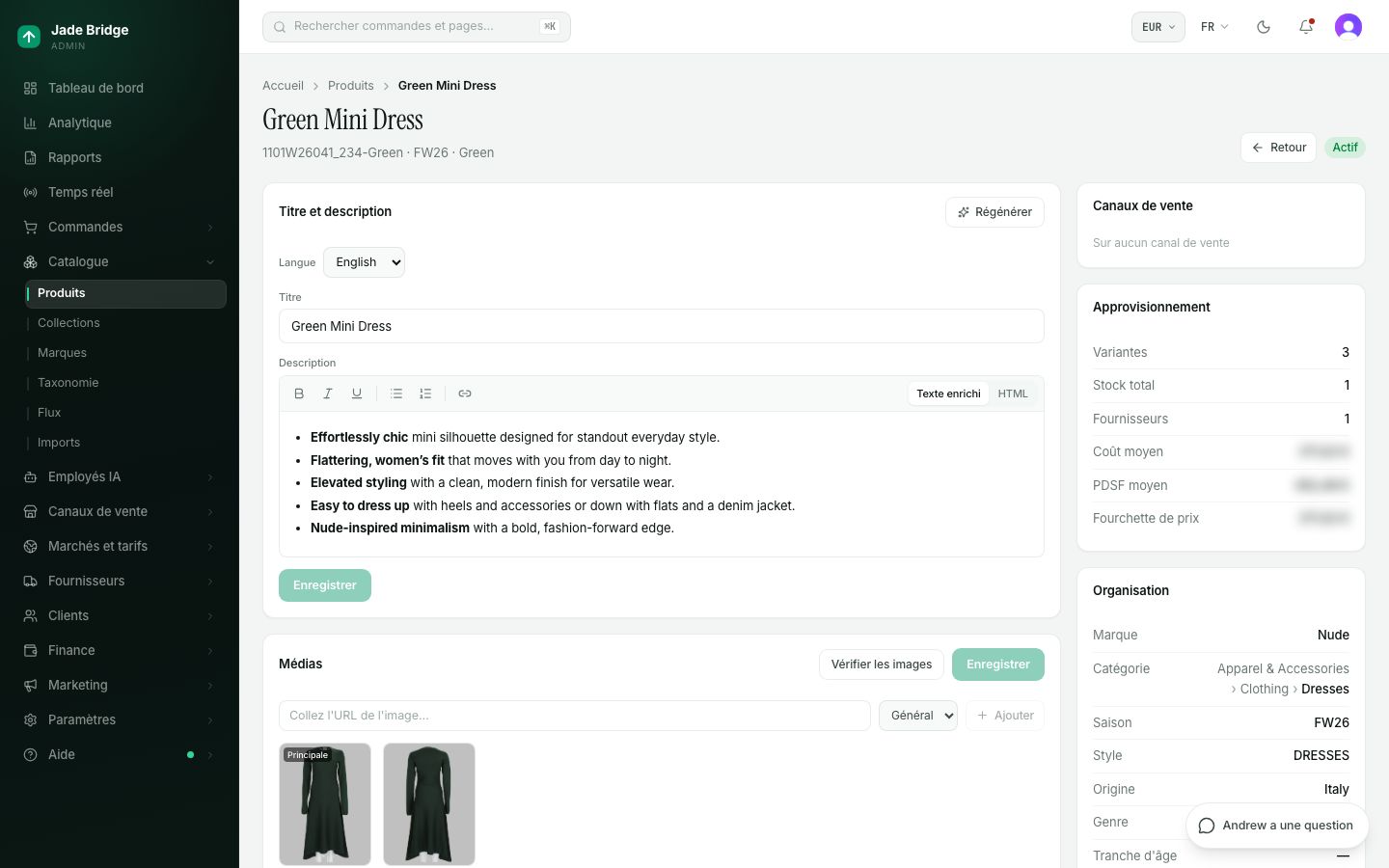1389x868 pixels.
Task: Open EUR currency selector
Action: tap(1157, 27)
